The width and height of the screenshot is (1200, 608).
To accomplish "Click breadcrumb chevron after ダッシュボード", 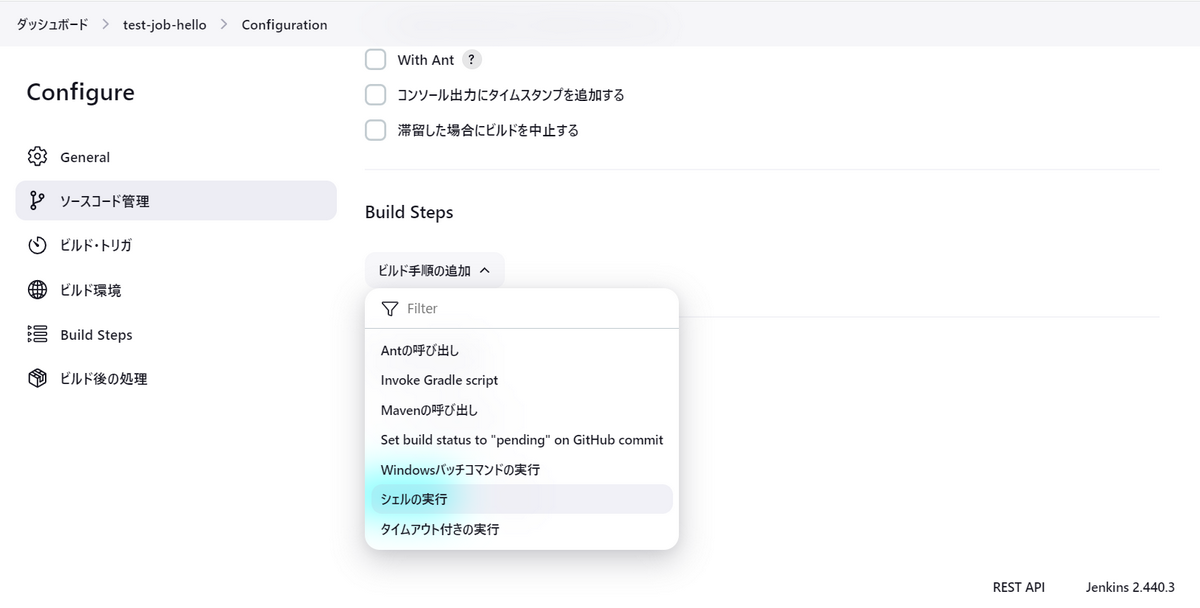I will click(105, 24).
